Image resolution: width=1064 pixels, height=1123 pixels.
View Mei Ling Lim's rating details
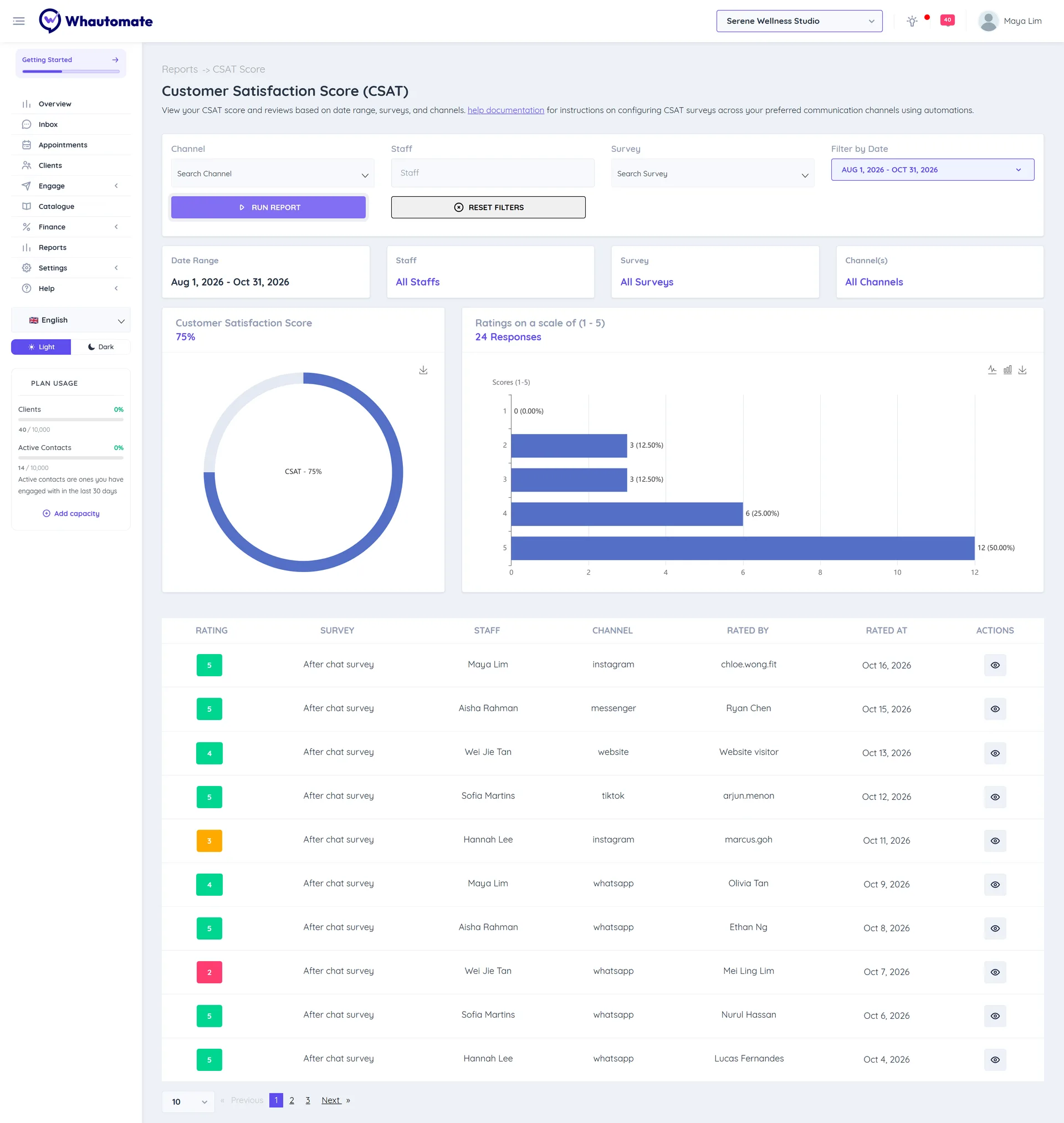pyautogui.click(x=995, y=972)
